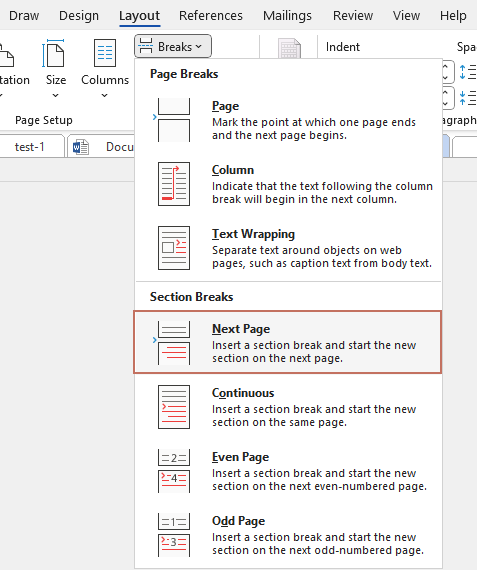
Task: Expand the Columns dropdown
Action: pyautogui.click(x=105, y=68)
